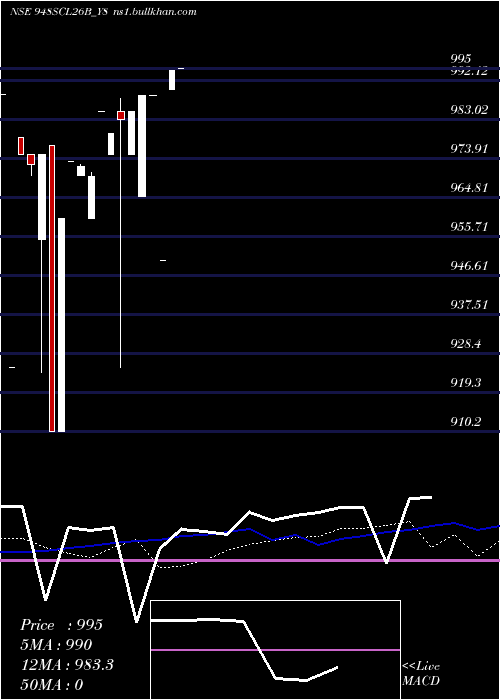
Task: Click the 12MA : 983.3 readout
Action: pyautogui.click(x=67, y=665)
